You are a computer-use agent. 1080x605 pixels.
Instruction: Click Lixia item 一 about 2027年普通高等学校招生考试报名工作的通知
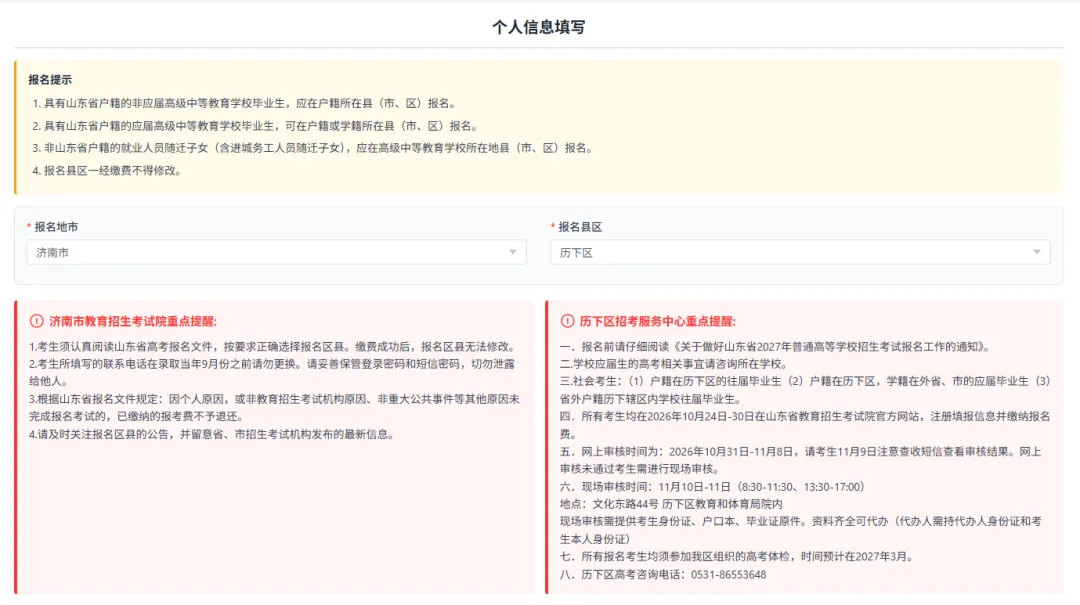click(x=776, y=347)
